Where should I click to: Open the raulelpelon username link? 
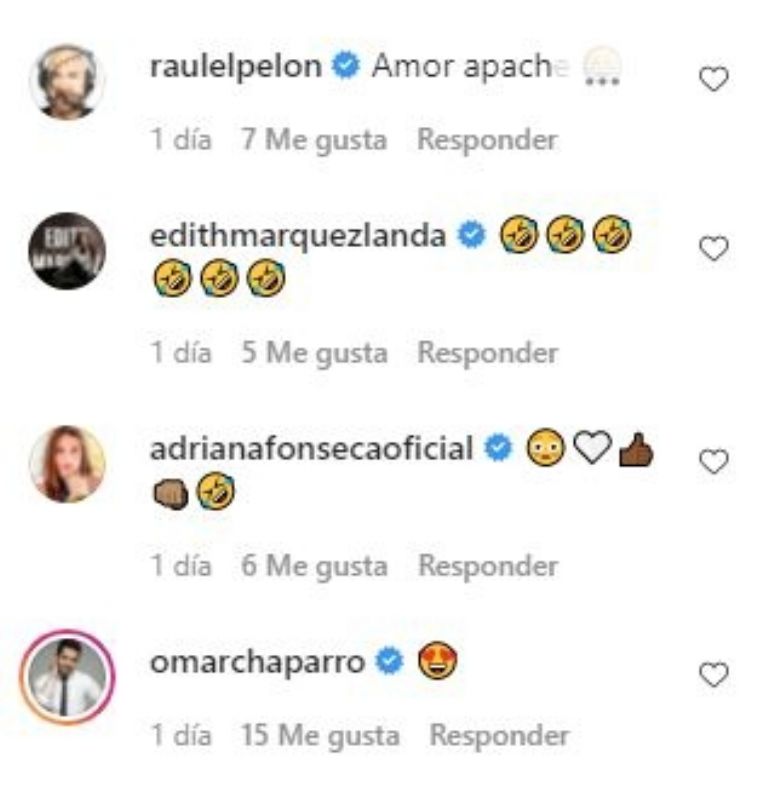point(236,67)
